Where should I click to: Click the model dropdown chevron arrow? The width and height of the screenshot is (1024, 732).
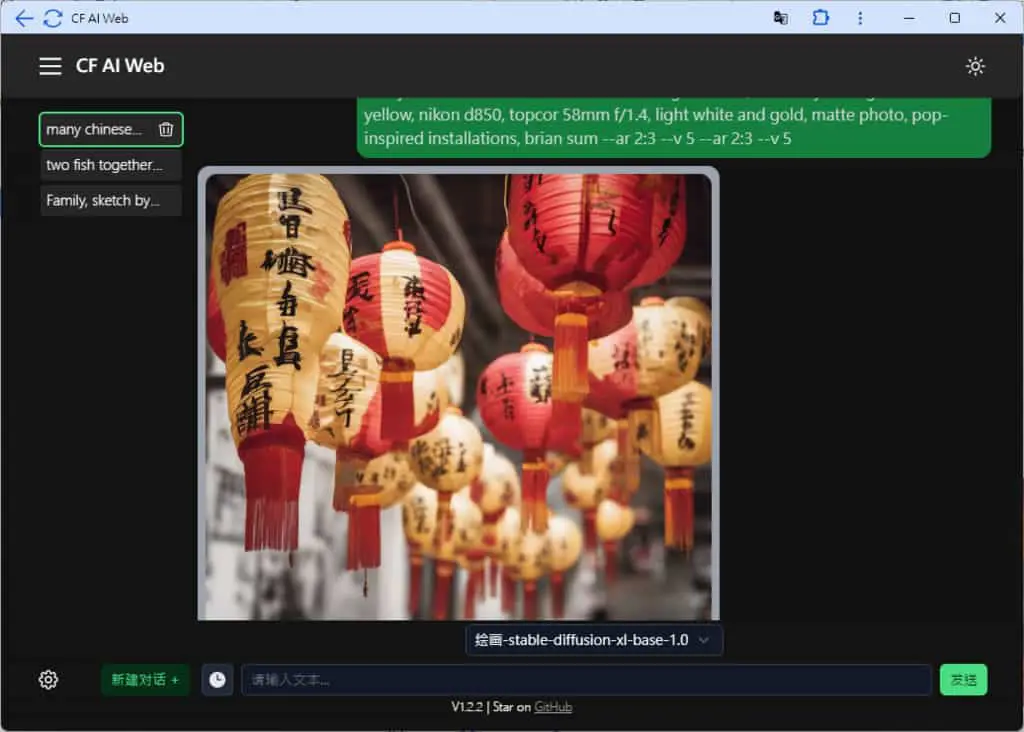[703, 640]
